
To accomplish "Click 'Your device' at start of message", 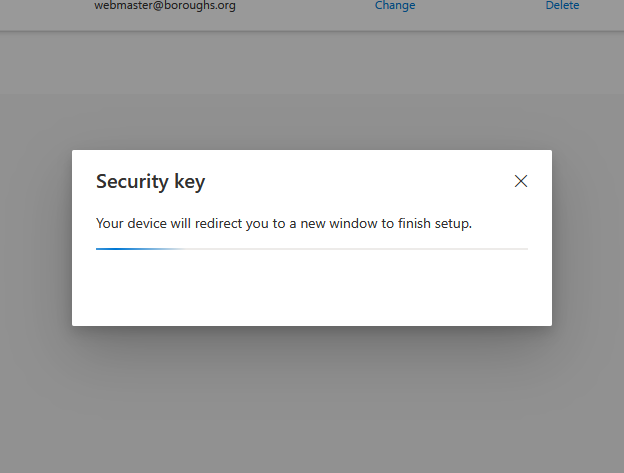I will pyautogui.click(x=132, y=223).
